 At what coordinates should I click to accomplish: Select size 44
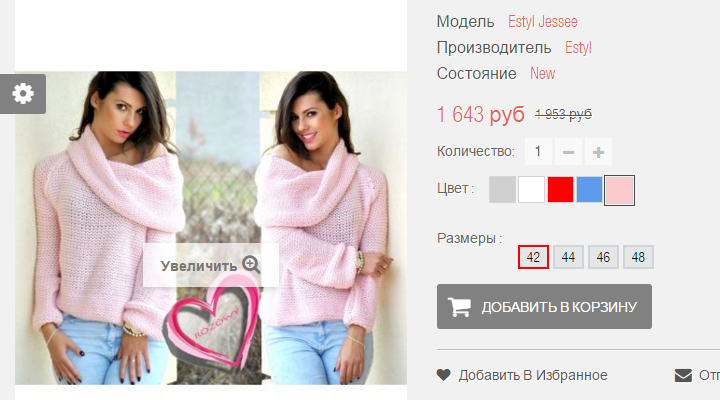[x=568, y=257]
